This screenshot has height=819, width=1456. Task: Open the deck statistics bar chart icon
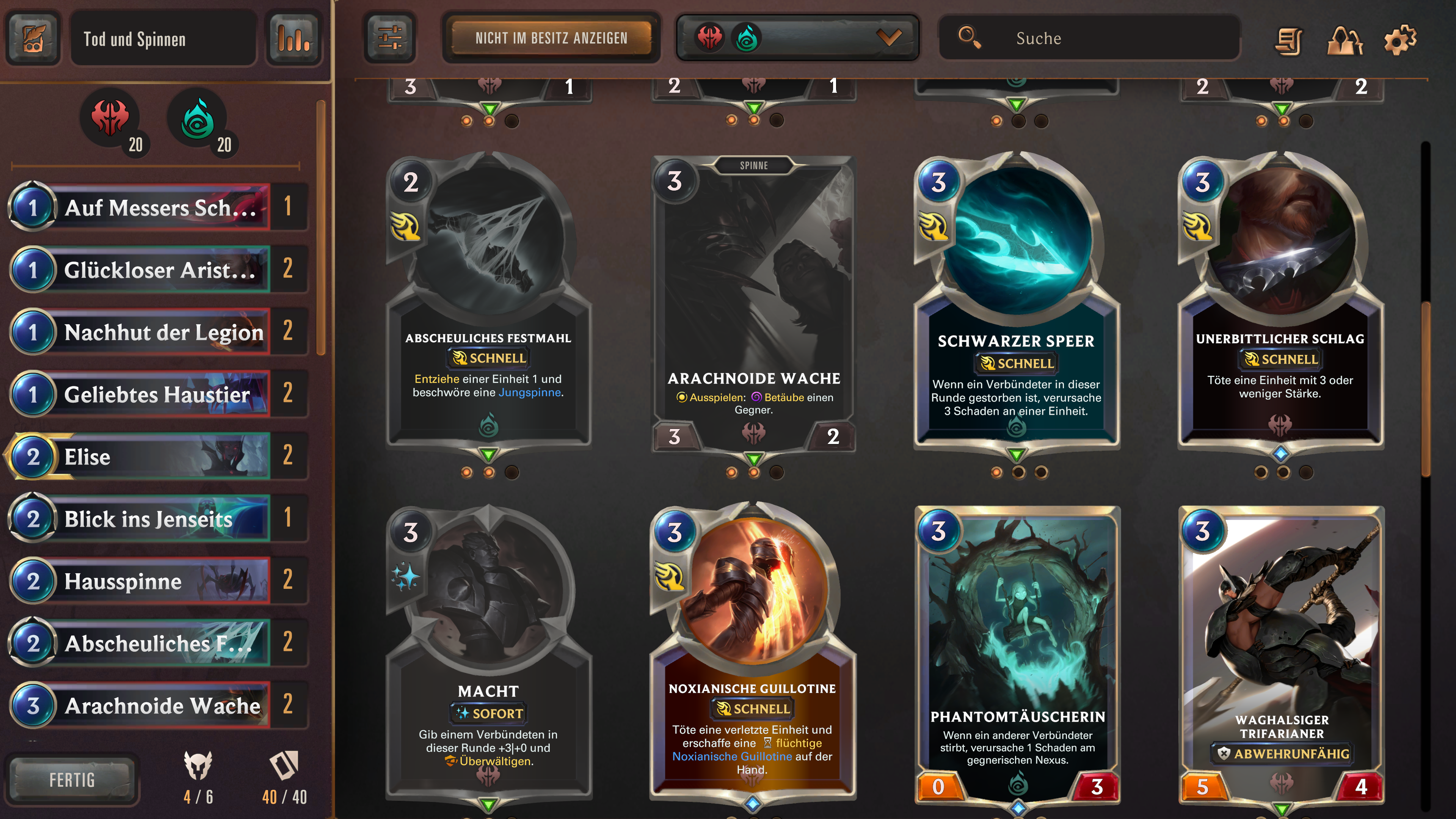point(294,38)
